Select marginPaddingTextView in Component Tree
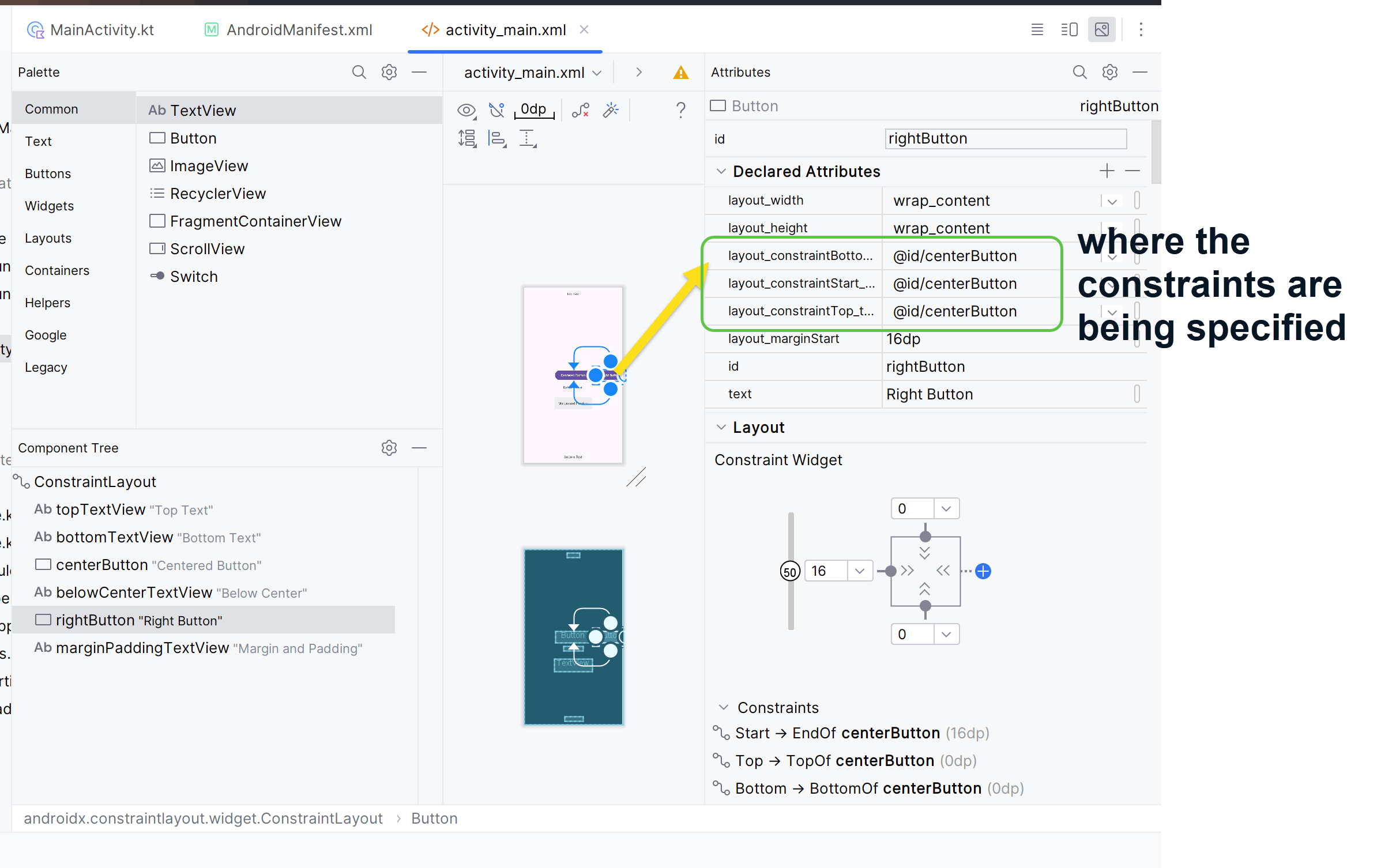The image size is (1396, 868). pos(204,648)
